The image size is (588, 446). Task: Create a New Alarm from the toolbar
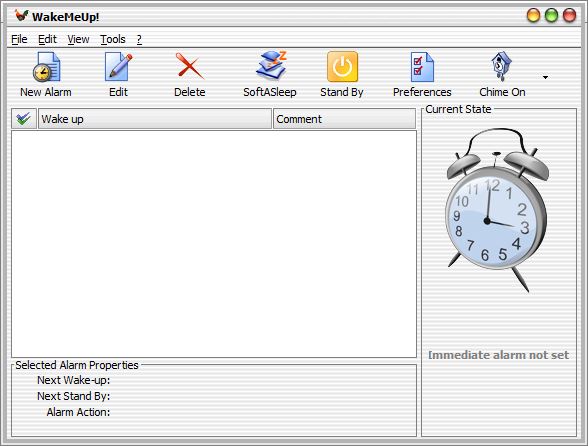pyautogui.click(x=46, y=75)
